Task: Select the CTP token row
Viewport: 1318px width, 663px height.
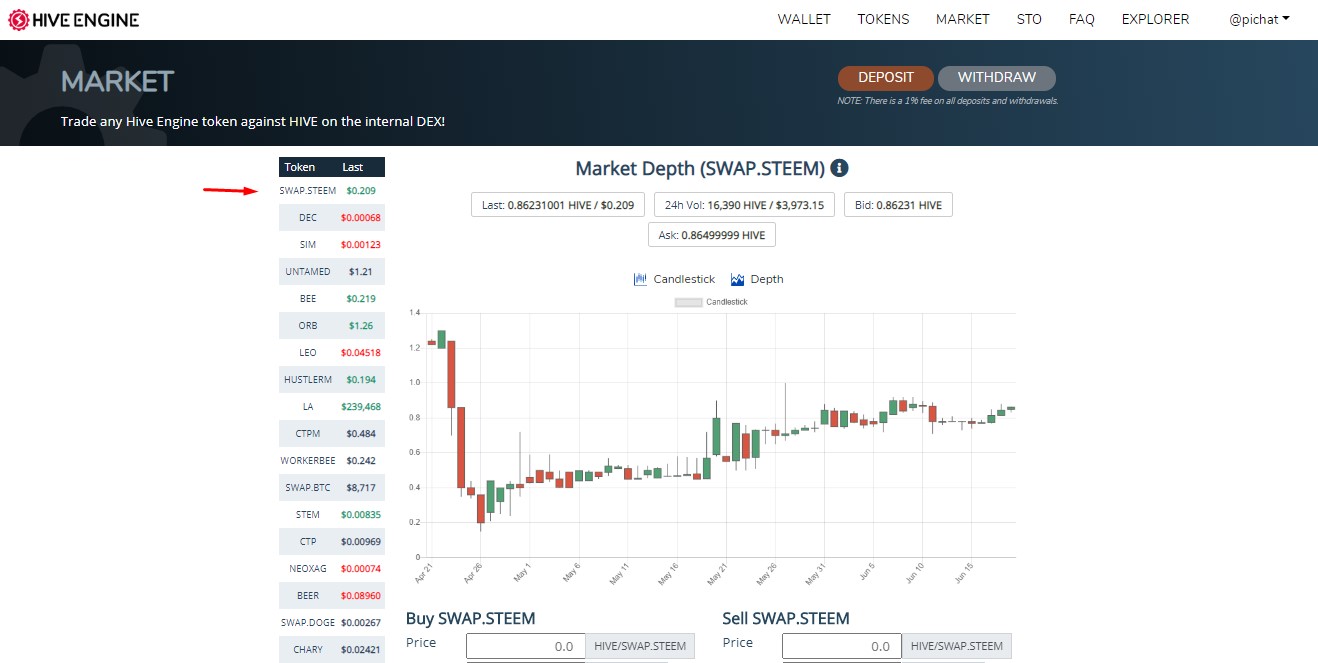Action: coord(332,541)
